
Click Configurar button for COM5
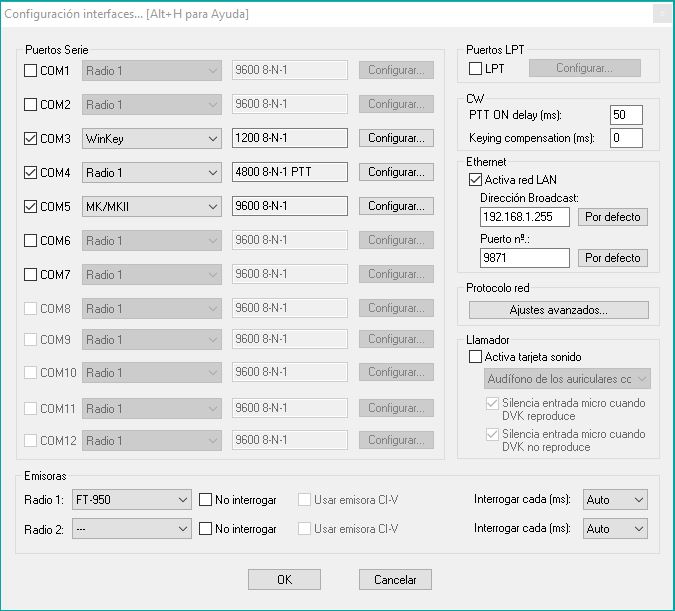(396, 206)
